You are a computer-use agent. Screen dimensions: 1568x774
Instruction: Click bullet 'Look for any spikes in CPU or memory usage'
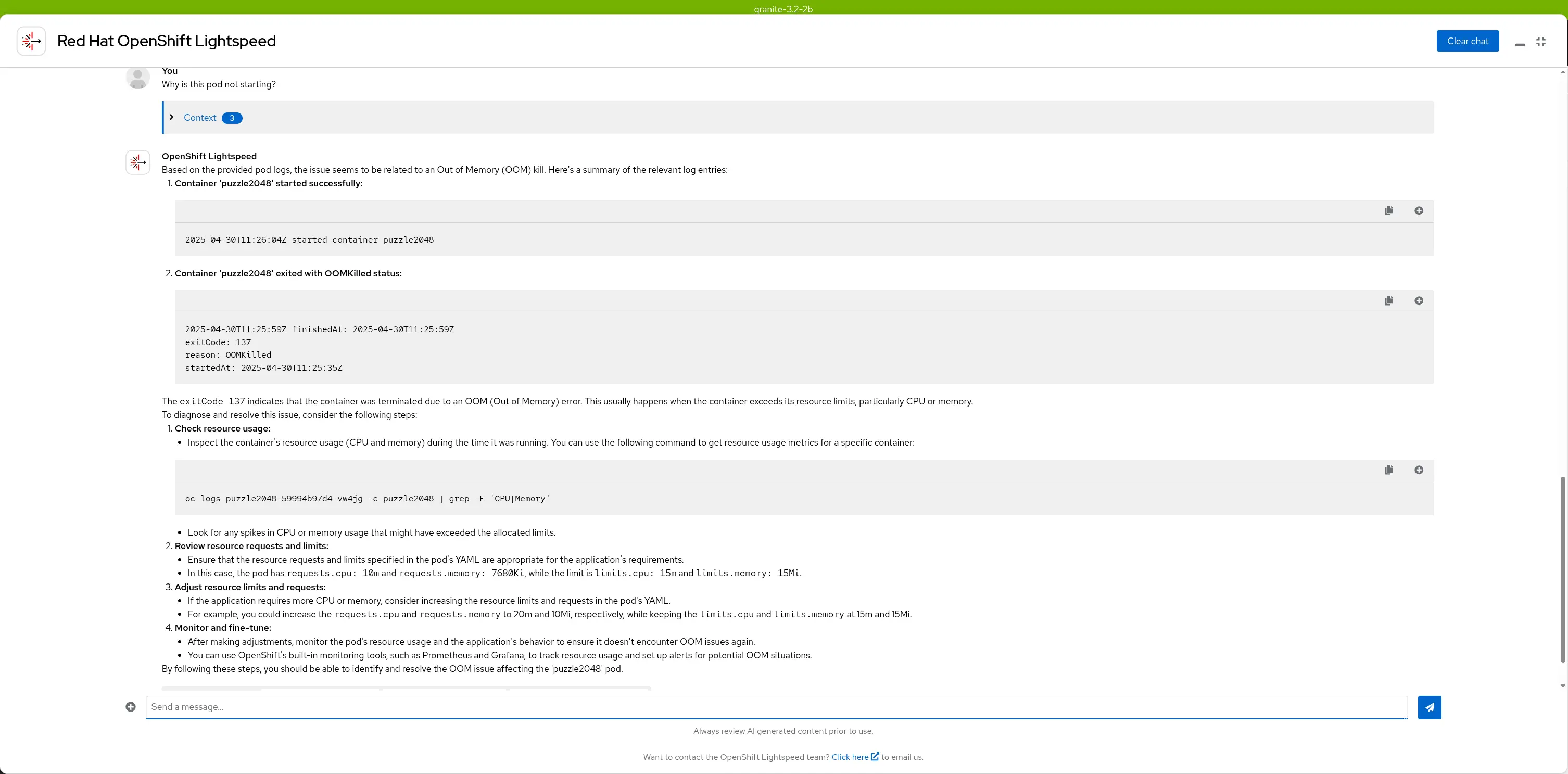click(371, 532)
